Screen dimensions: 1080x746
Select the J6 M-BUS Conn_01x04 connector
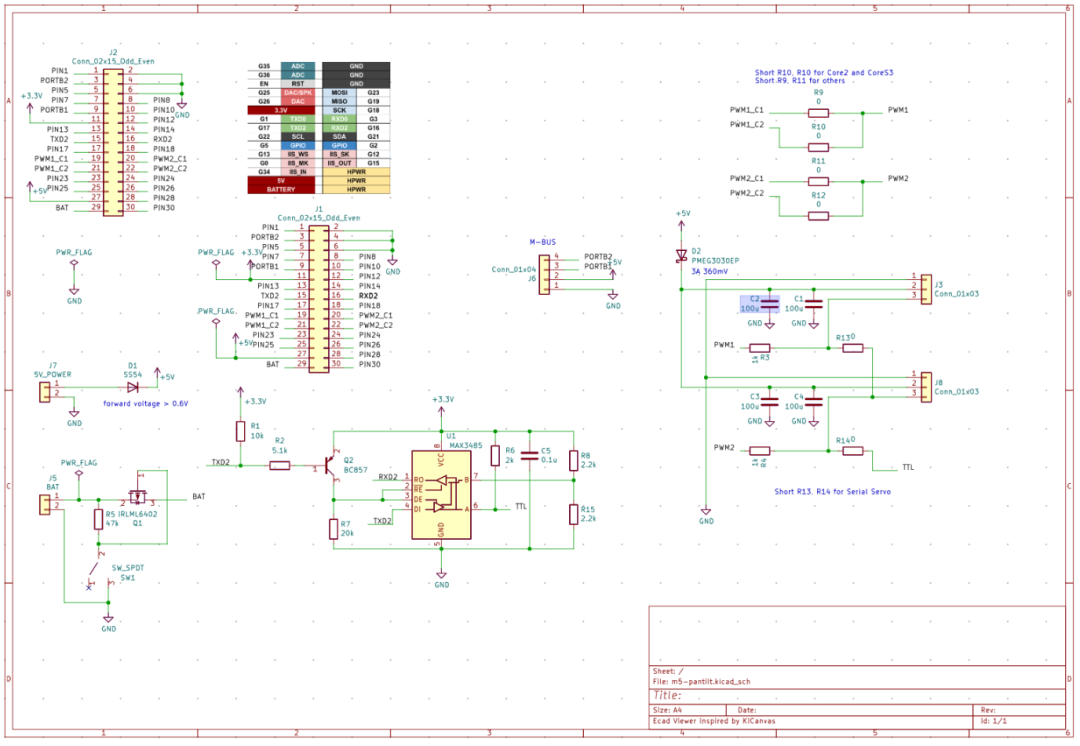click(544, 275)
